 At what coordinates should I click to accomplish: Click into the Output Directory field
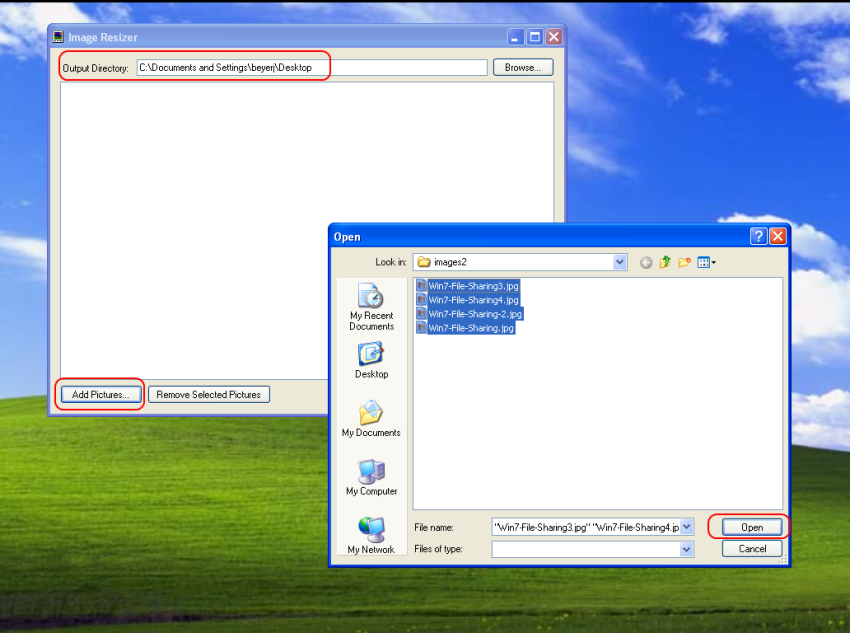point(312,67)
